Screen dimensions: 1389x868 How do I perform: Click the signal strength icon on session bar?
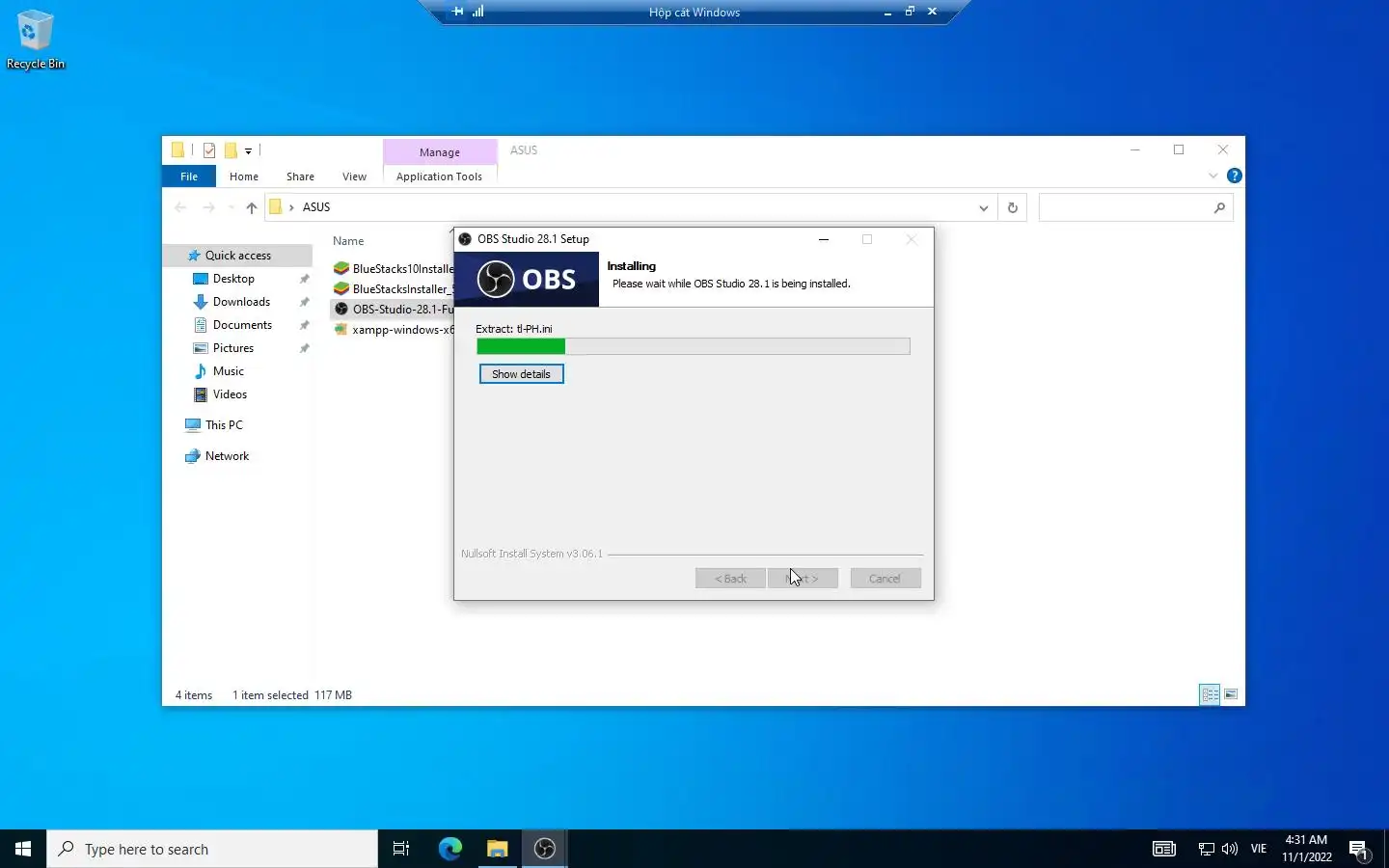tap(478, 12)
